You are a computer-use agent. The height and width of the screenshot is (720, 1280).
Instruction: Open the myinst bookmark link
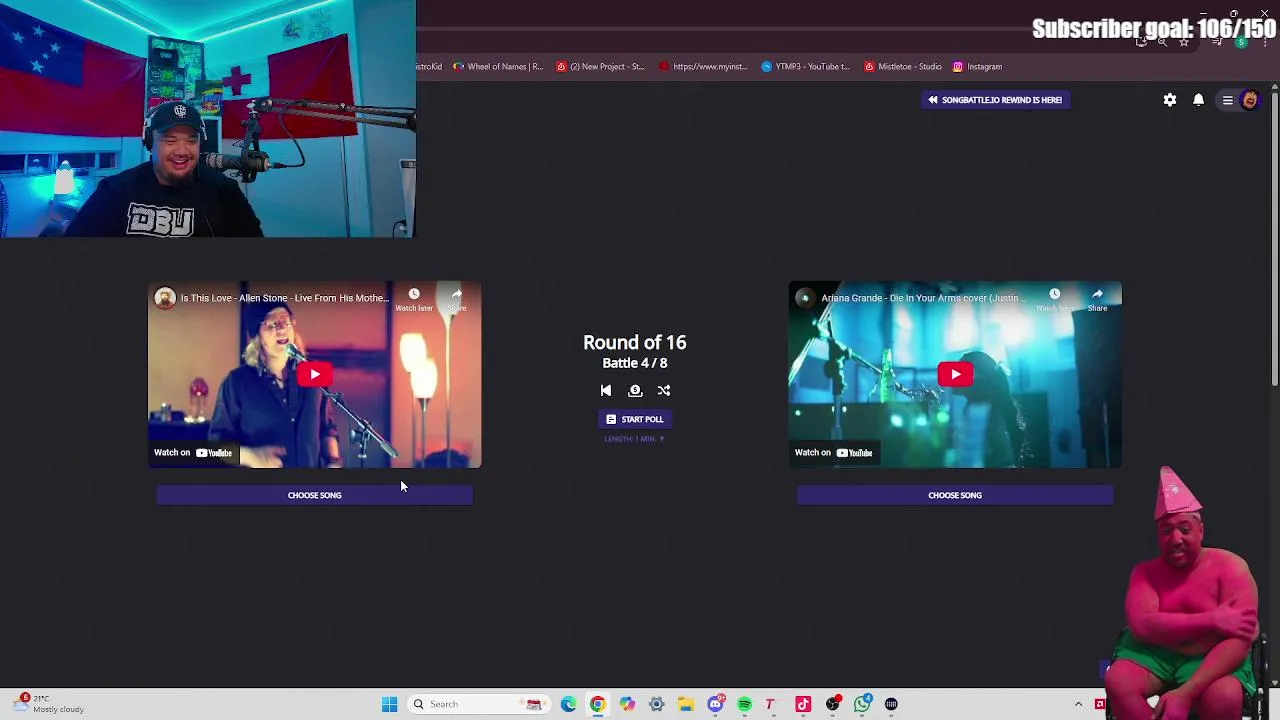[x=703, y=67]
